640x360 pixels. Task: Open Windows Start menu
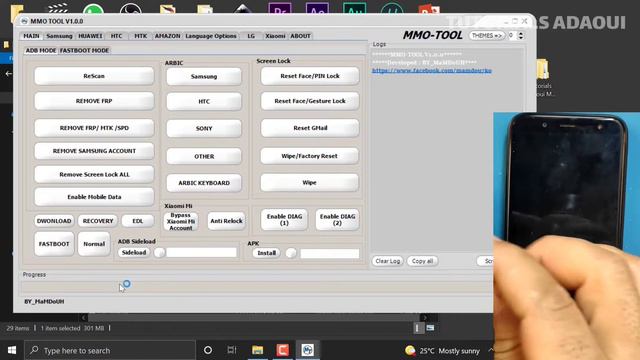pyautogui.click(x=12, y=350)
